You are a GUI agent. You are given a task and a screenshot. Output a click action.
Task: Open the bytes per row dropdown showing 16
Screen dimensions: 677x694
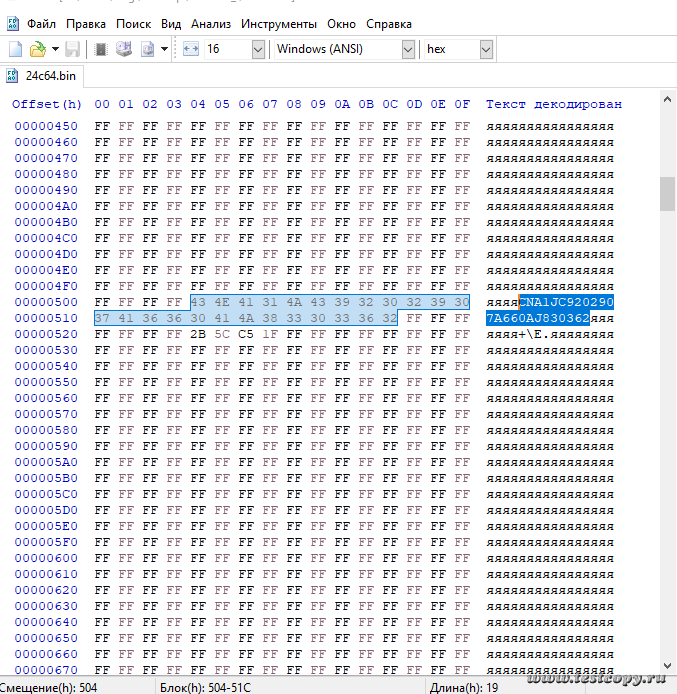click(x=258, y=49)
